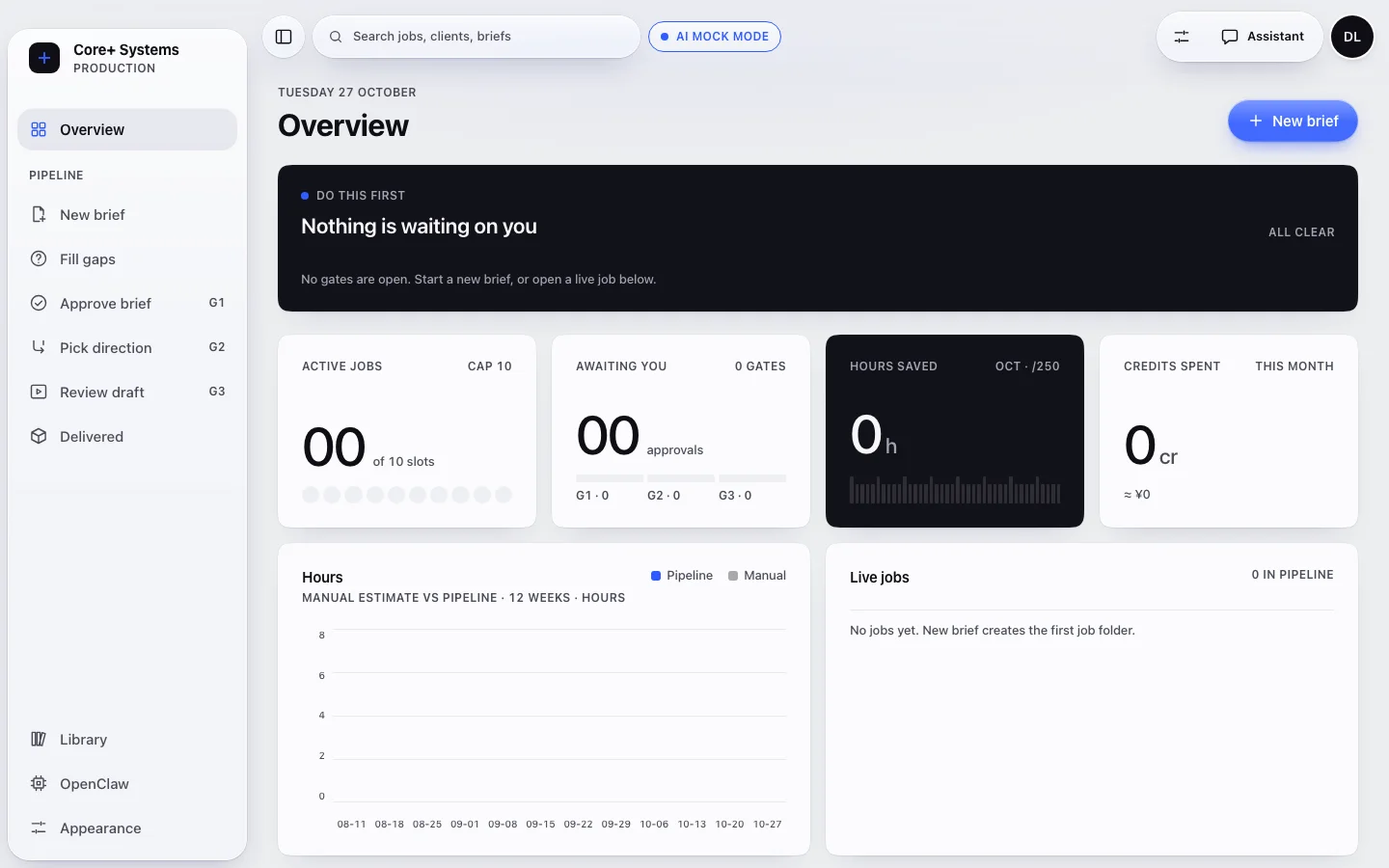Click the ALL CLEAR status text
The image size is (1389, 868).
[1301, 232]
